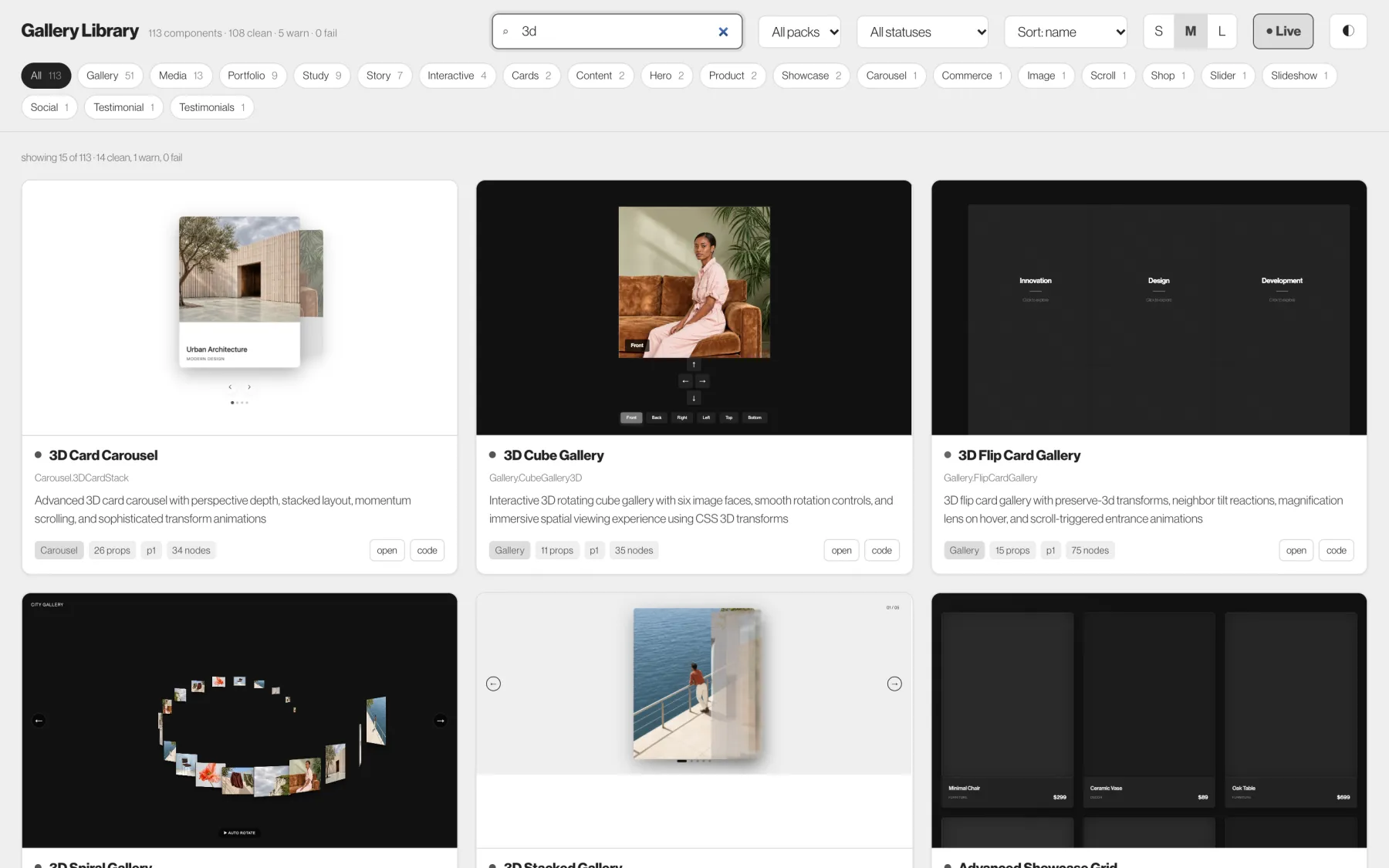Click circled left arrow in Stacked Gallery preview
Screen dimensions: 1389x868
click(494, 684)
